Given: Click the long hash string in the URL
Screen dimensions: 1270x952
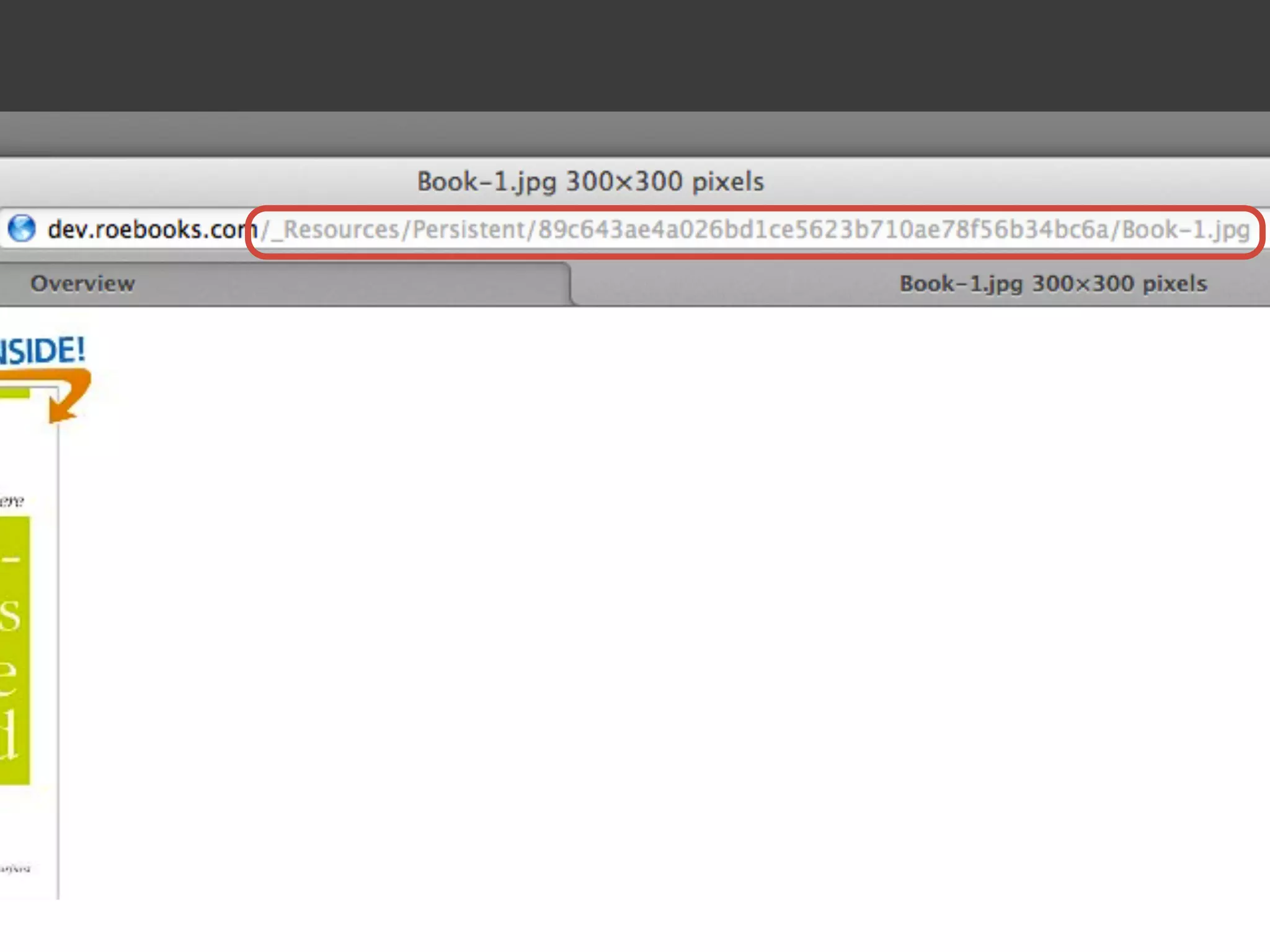Looking at the screenshot, I should pyautogui.click(x=822, y=230).
